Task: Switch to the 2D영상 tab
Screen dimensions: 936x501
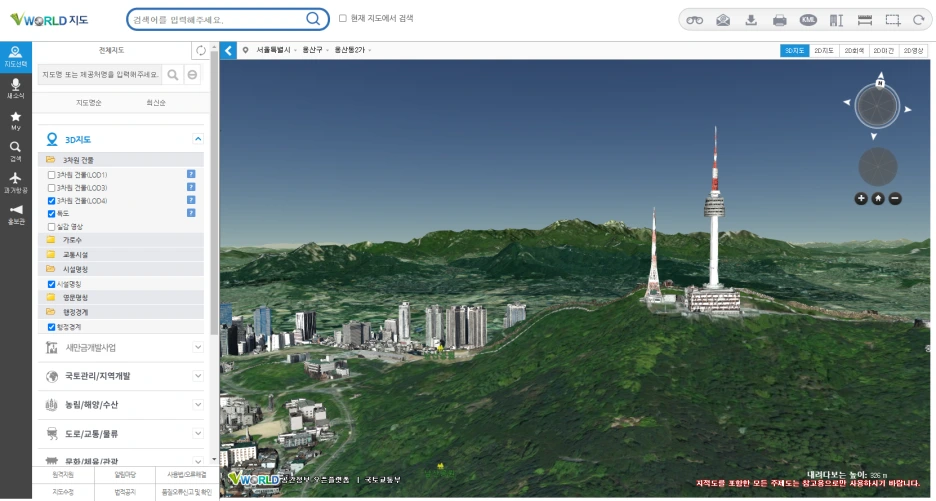Action: [x=913, y=51]
